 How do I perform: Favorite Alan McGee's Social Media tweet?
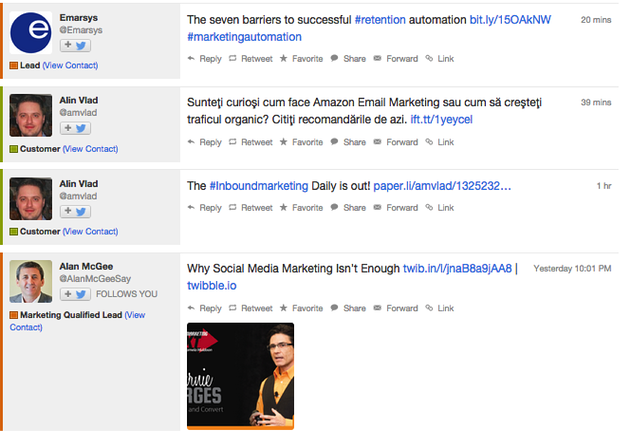click(x=301, y=308)
